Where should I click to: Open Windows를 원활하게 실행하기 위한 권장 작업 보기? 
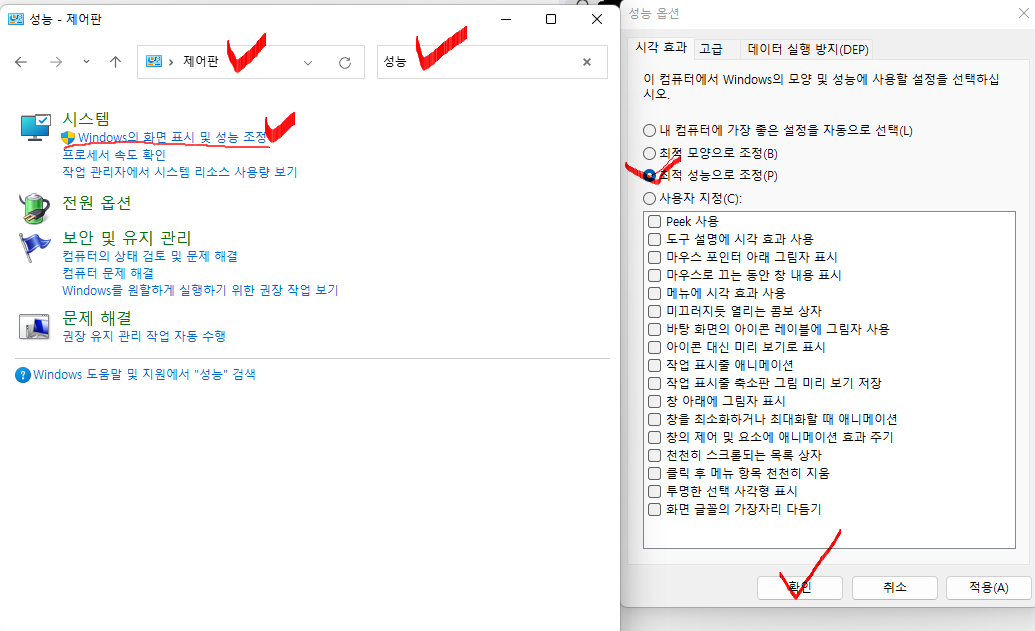(x=200, y=290)
